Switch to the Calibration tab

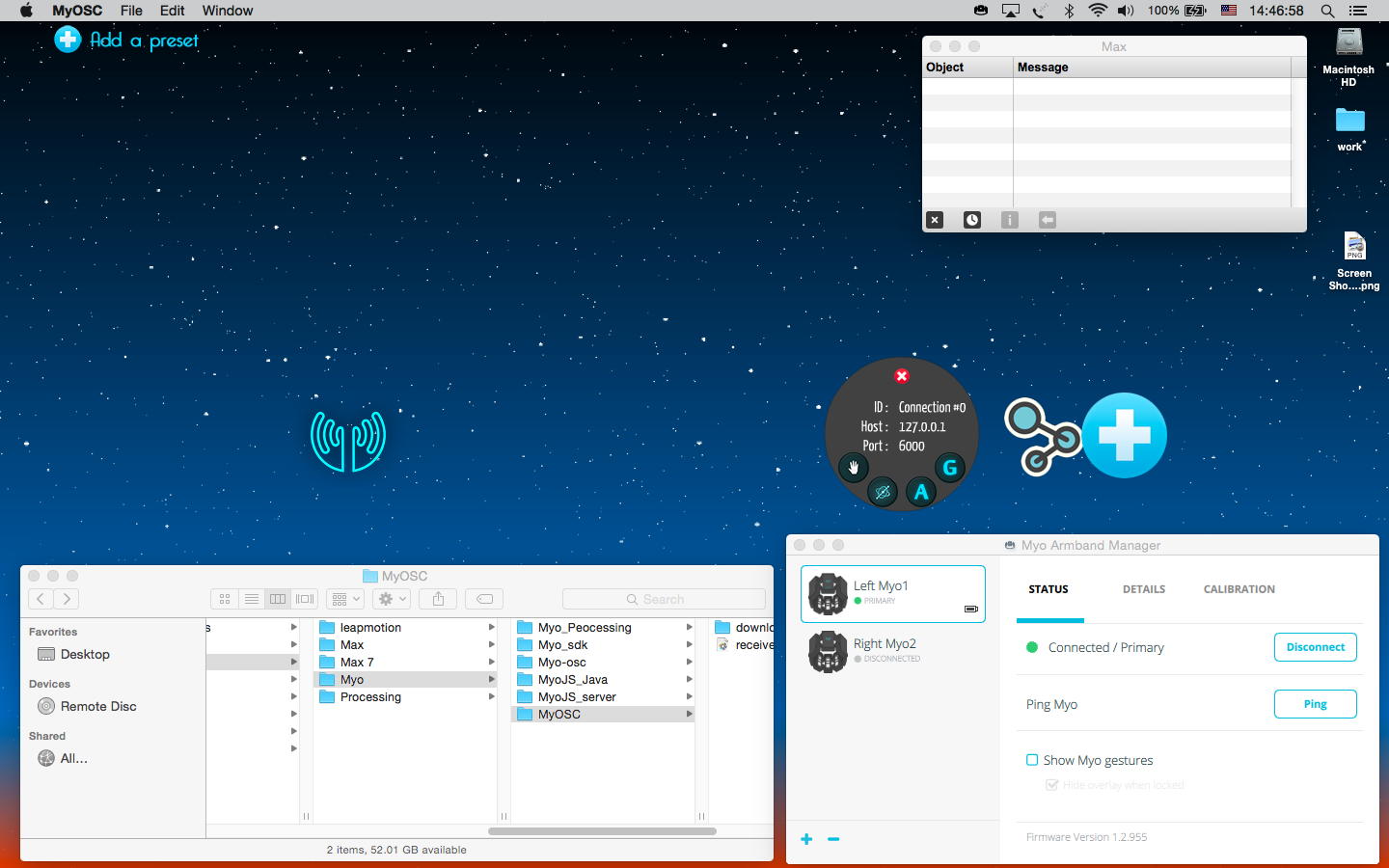[1239, 589]
